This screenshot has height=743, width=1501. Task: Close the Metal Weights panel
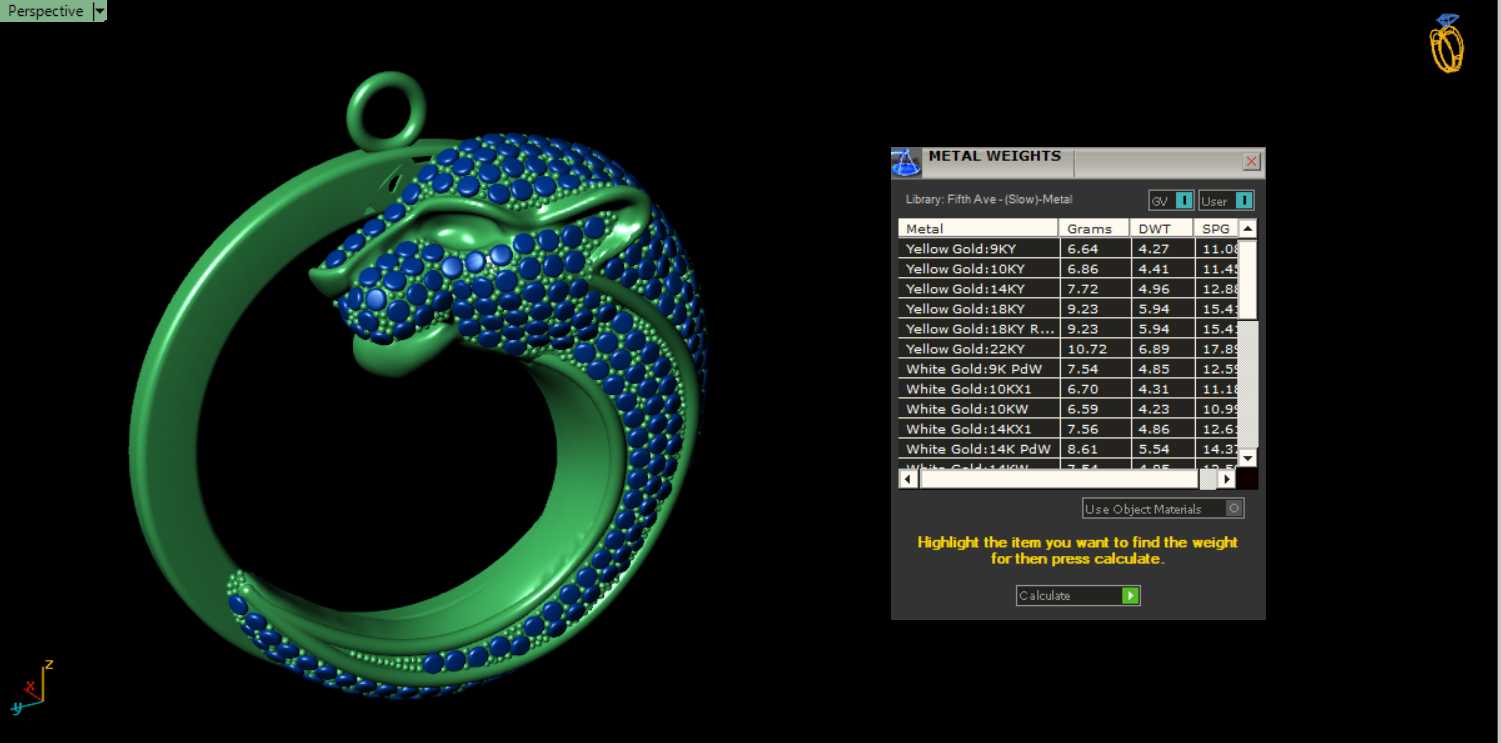point(1251,162)
